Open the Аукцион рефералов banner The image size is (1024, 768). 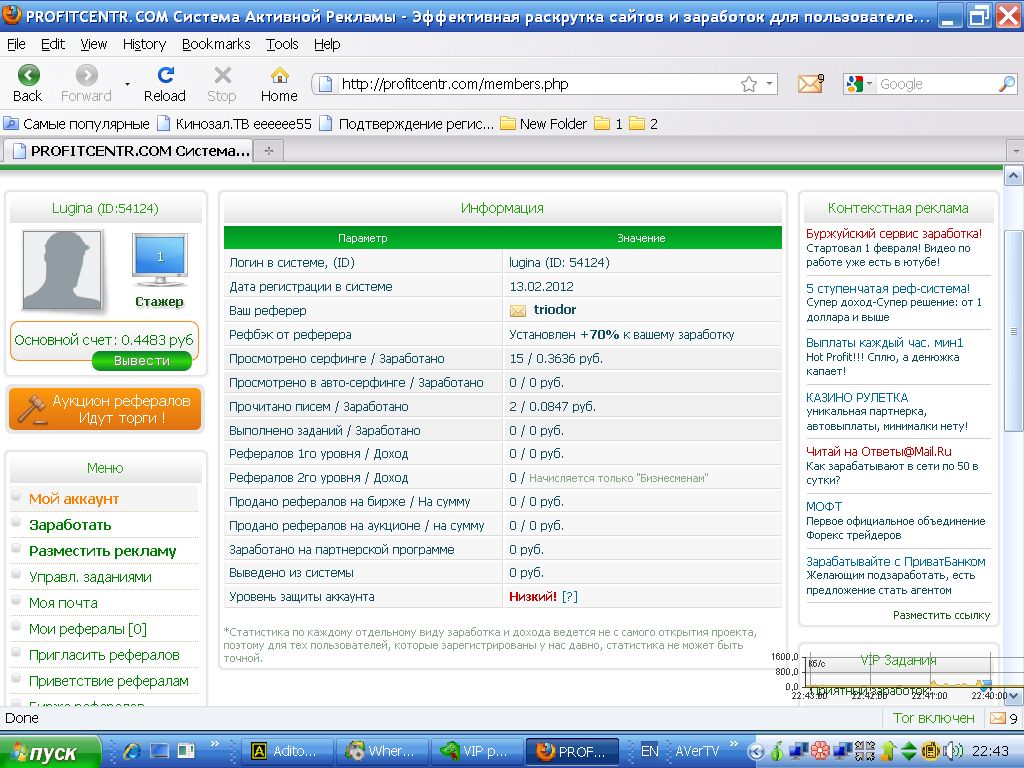[105, 409]
